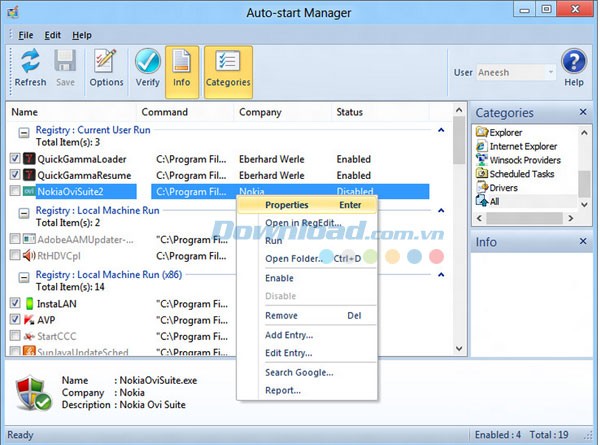Select Internet Explorer category icon
Screen dimensions: 600x445
(482, 146)
